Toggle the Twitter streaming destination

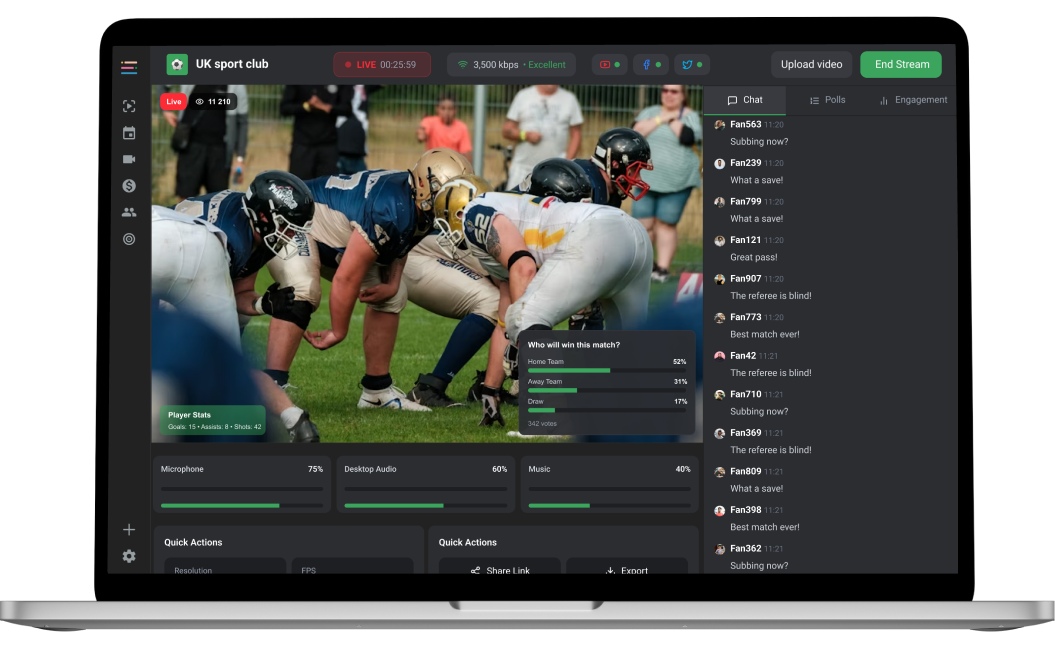pos(692,63)
